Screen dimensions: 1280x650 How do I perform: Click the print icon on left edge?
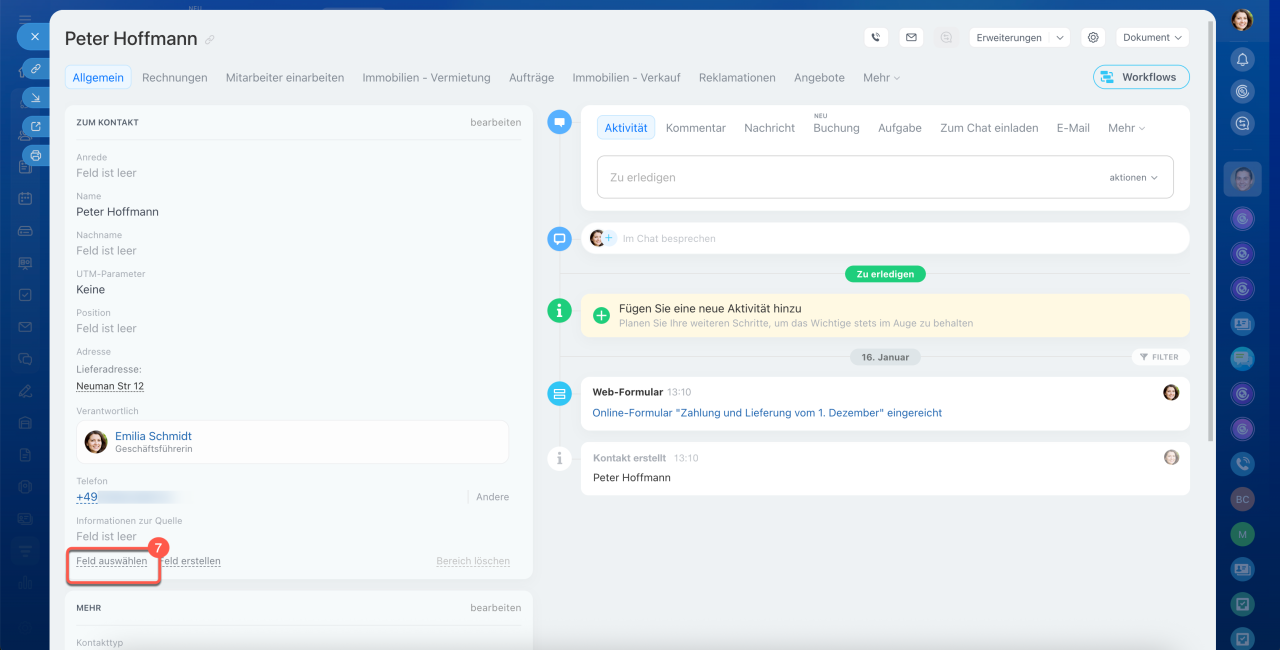pyautogui.click(x=36, y=156)
